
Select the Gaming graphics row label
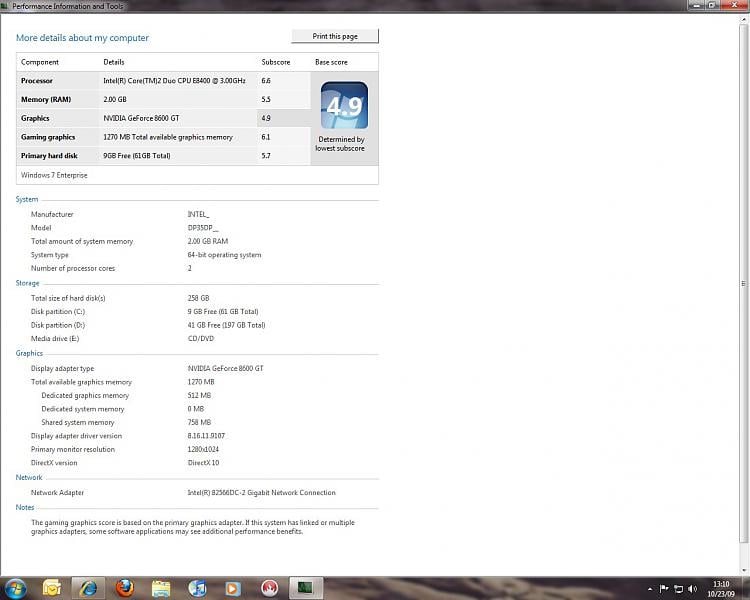48,137
